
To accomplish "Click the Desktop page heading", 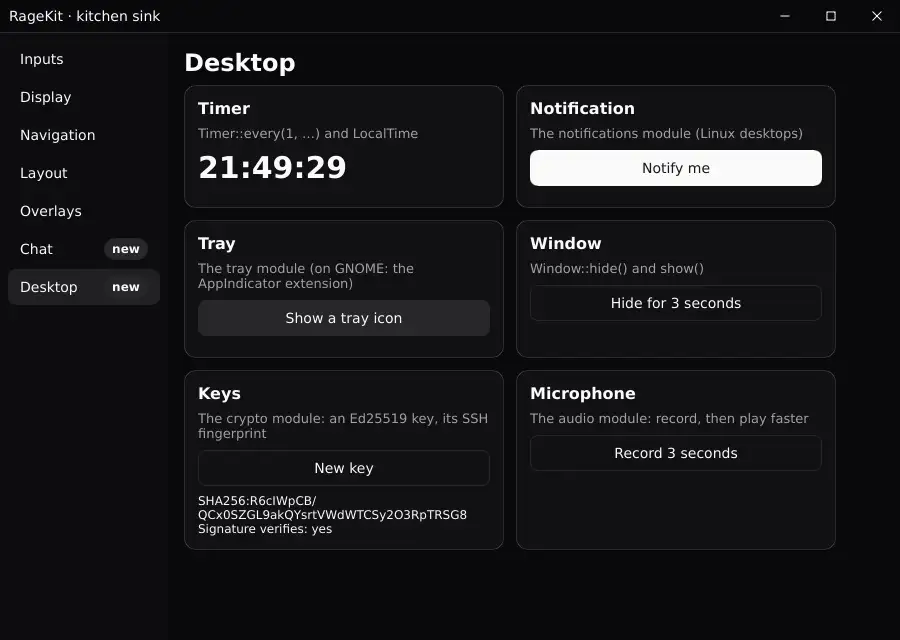I will 240,63.
